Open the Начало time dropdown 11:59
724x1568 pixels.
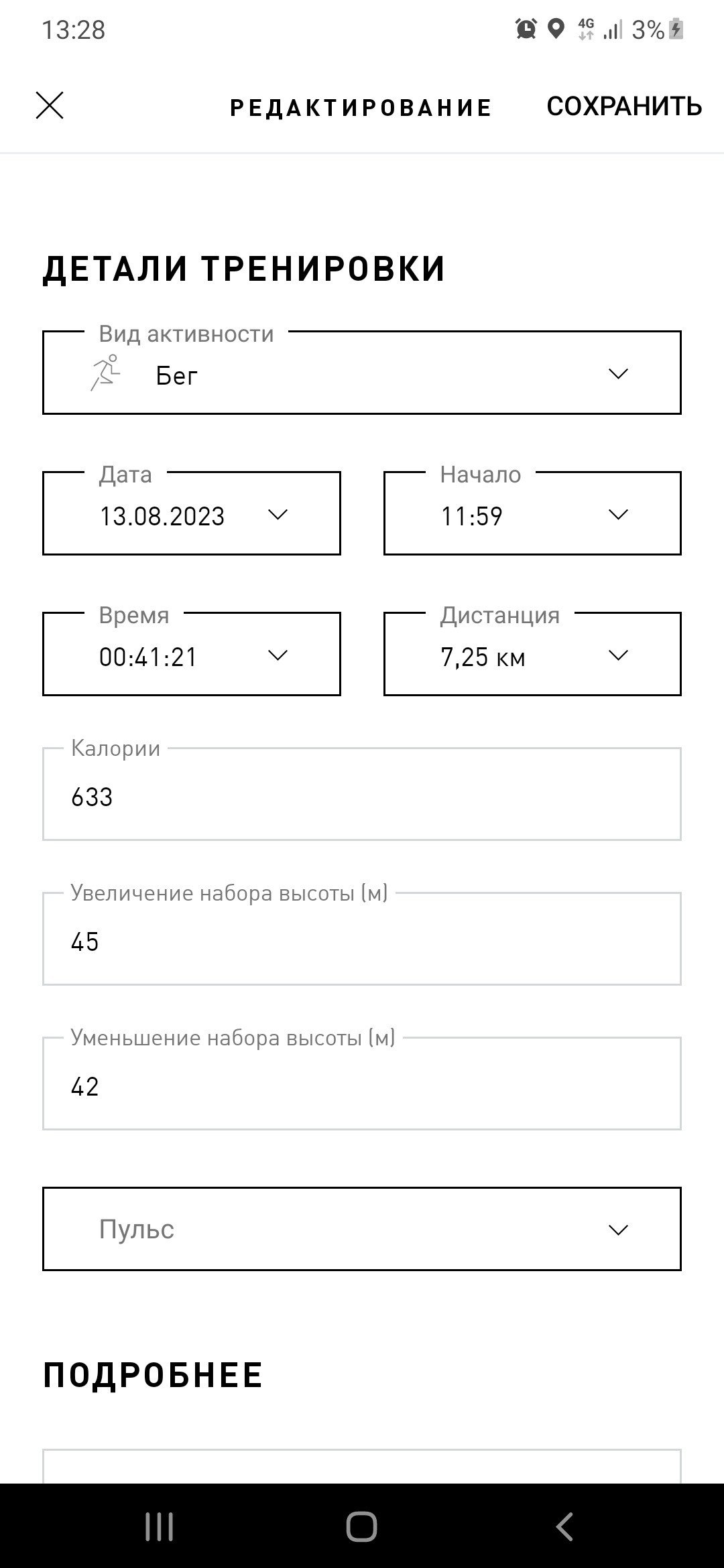point(532,513)
